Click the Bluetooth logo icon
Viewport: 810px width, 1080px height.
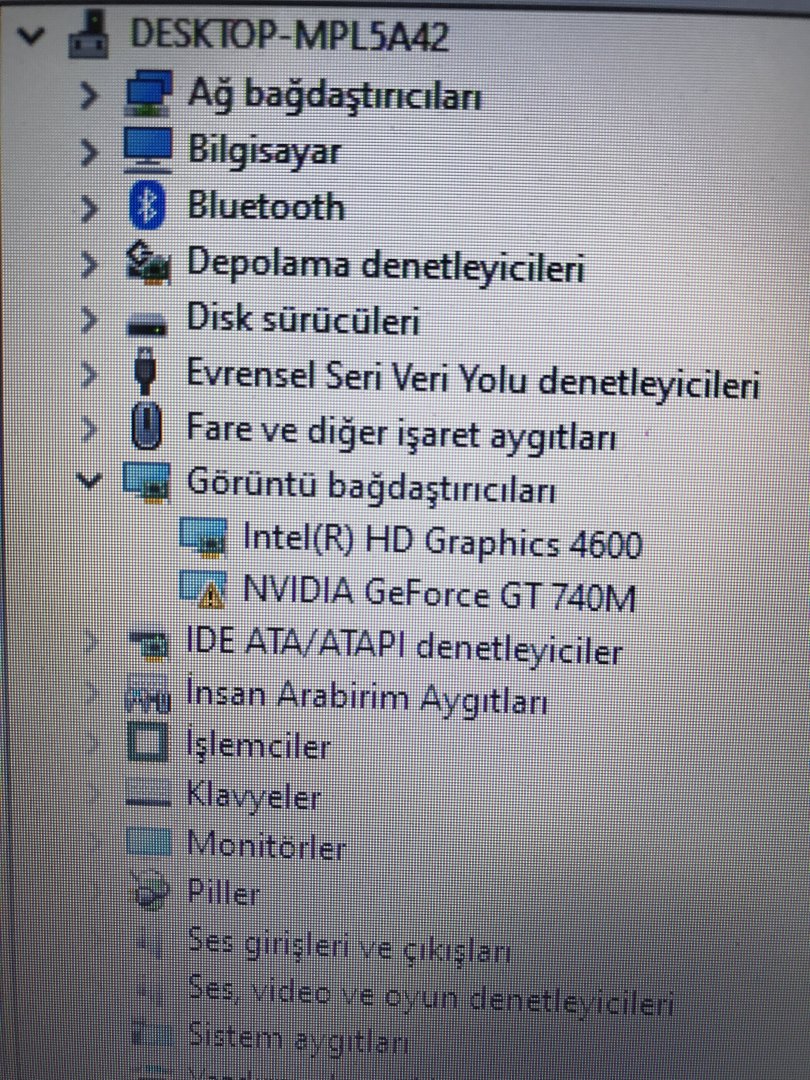(147, 206)
